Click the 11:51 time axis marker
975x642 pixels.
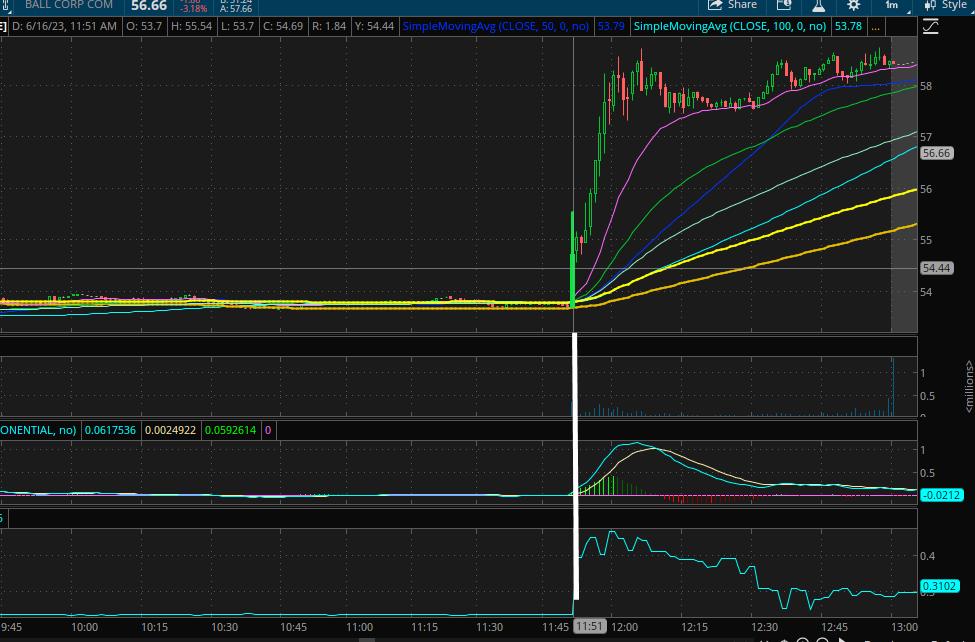pyautogui.click(x=590, y=626)
